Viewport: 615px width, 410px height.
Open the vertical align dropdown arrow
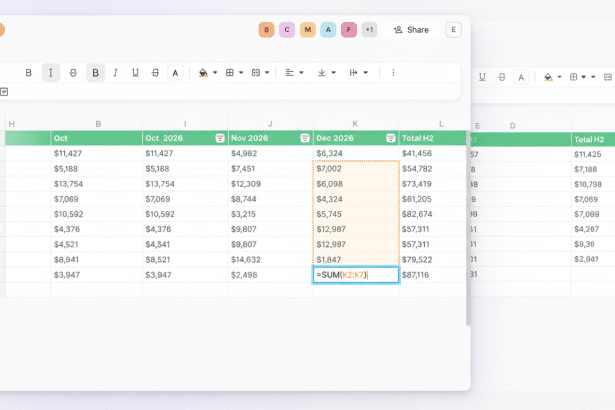(333, 73)
